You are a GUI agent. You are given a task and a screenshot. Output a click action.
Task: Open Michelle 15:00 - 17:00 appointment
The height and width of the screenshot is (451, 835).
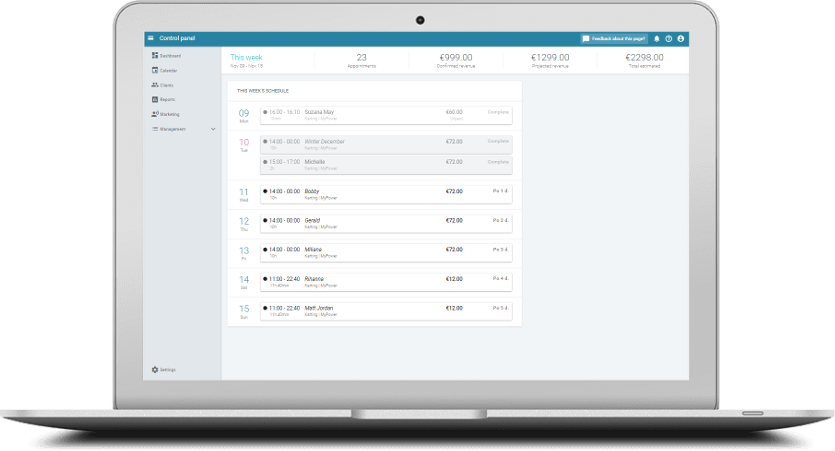click(386, 165)
